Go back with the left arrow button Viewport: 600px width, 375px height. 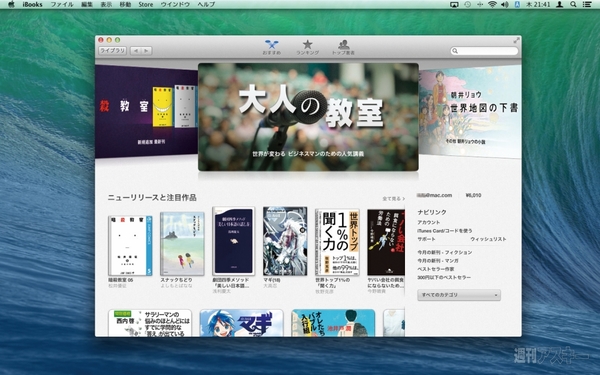coord(135,51)
